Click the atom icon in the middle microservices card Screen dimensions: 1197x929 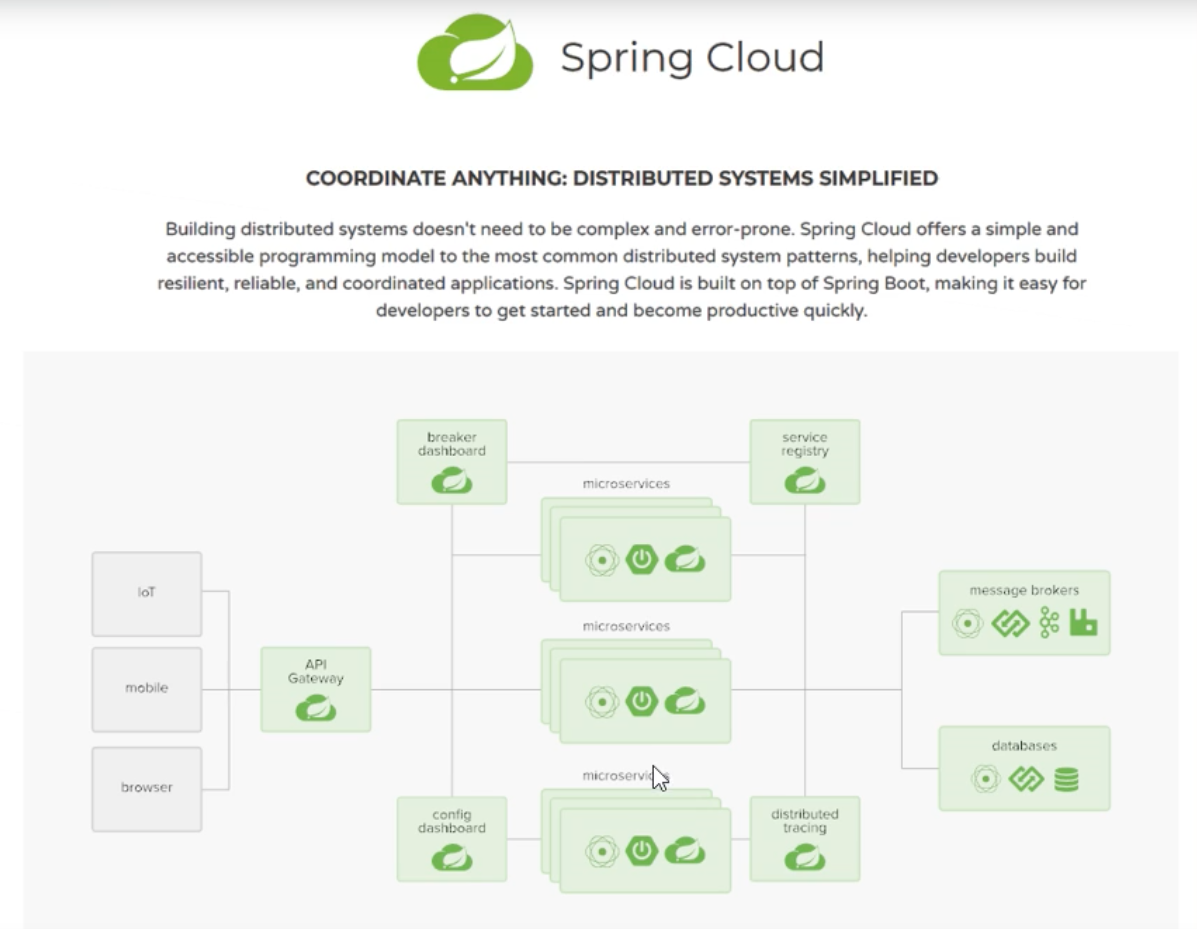click(602, 702)
